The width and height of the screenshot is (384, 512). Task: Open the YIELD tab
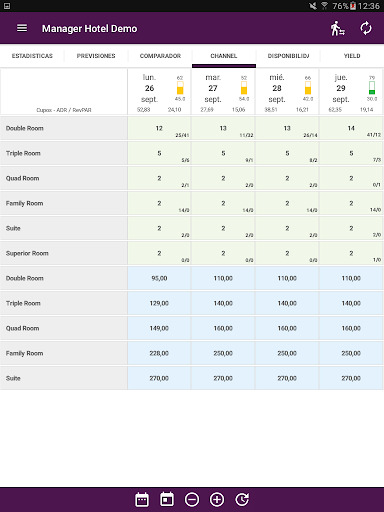tap(352, 56)
